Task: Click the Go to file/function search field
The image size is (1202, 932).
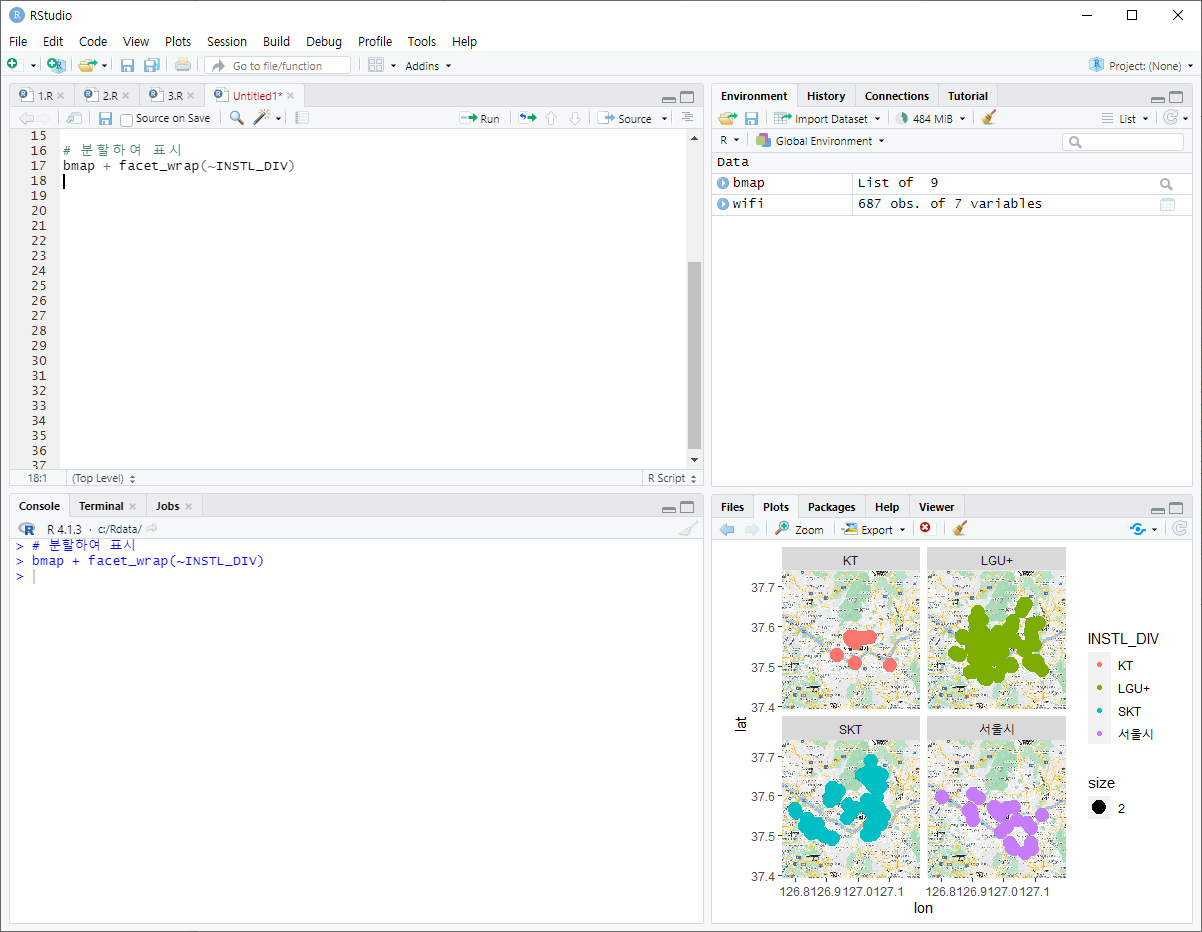Action: (x=278, y=65)
